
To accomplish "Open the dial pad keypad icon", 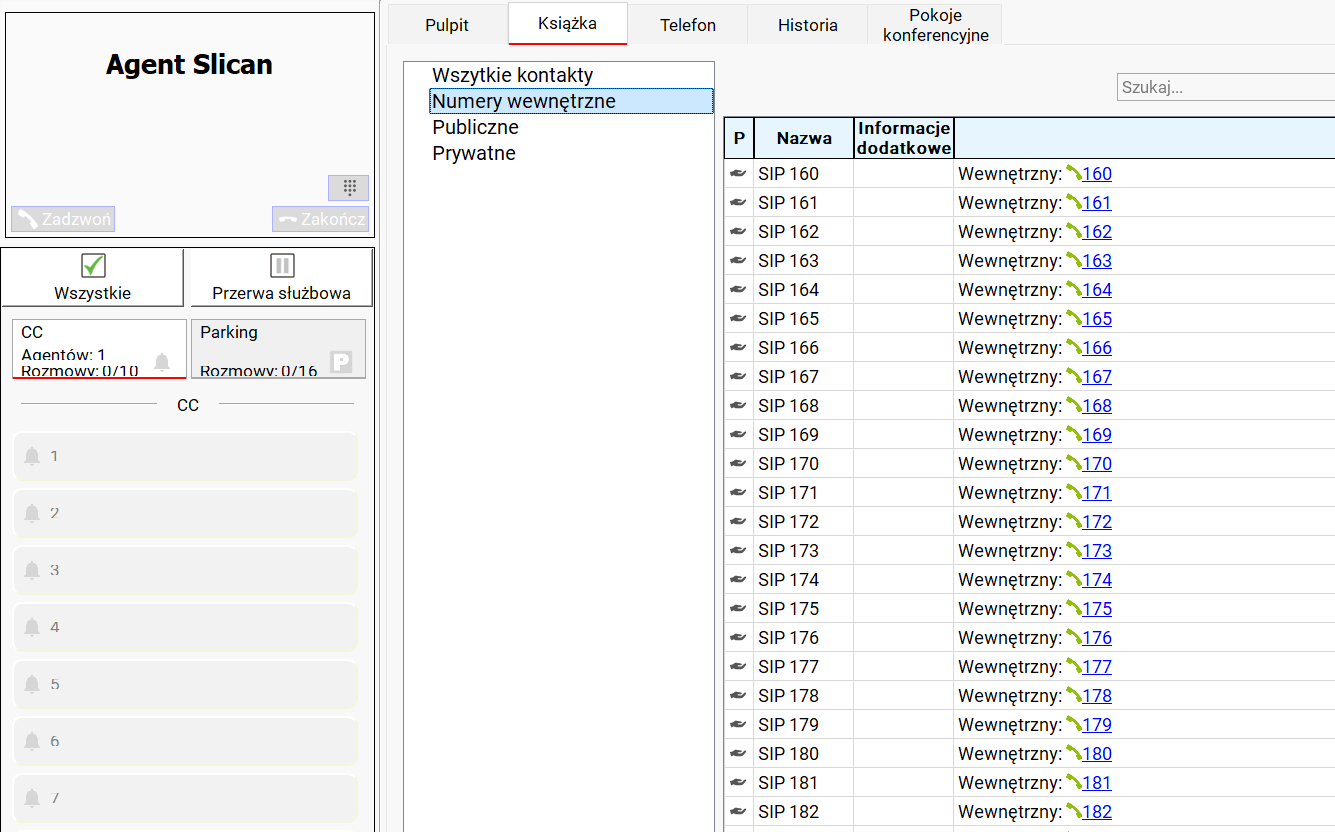I will click(x=349, y=187).
